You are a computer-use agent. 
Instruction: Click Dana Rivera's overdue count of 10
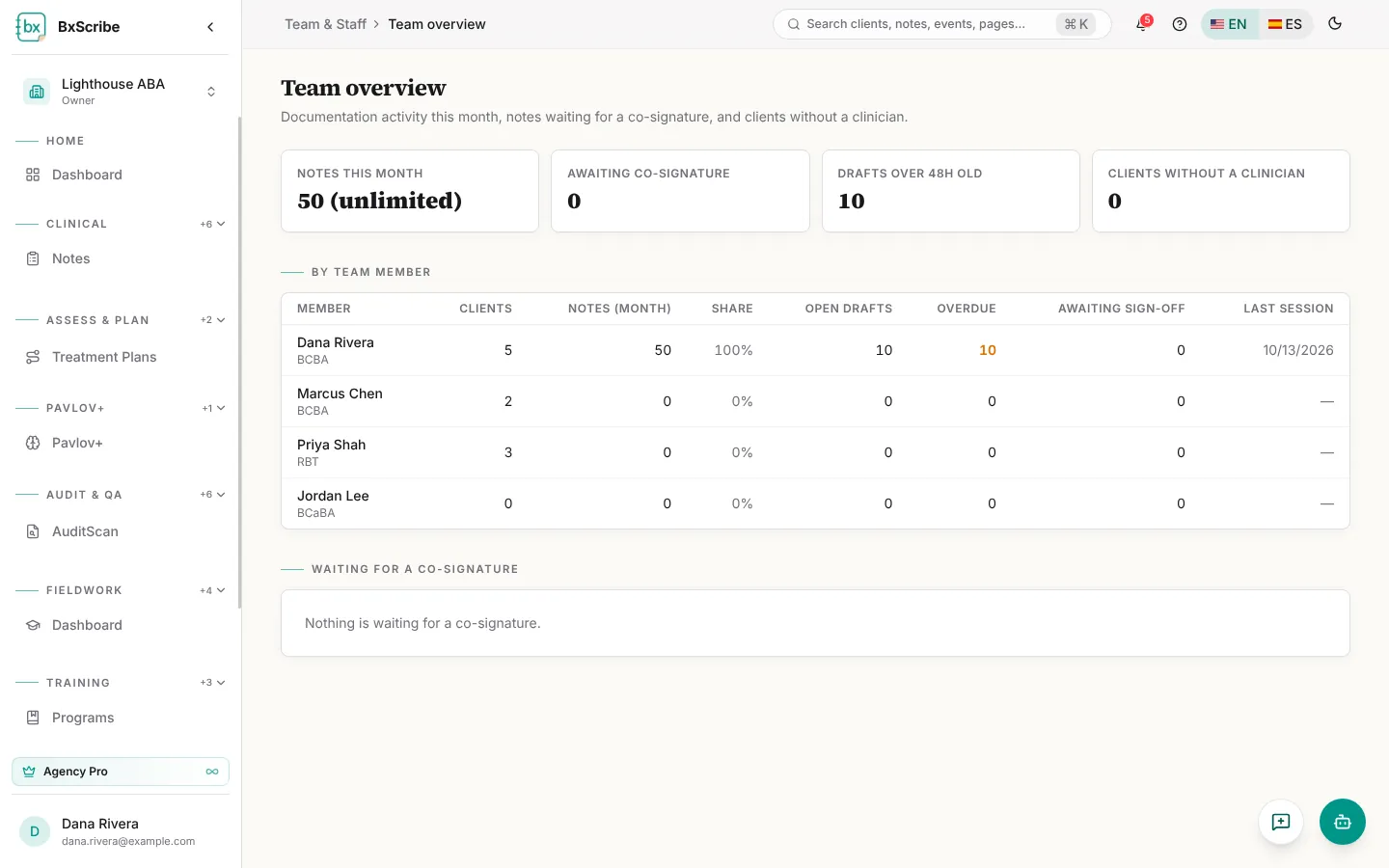point(988,350)
